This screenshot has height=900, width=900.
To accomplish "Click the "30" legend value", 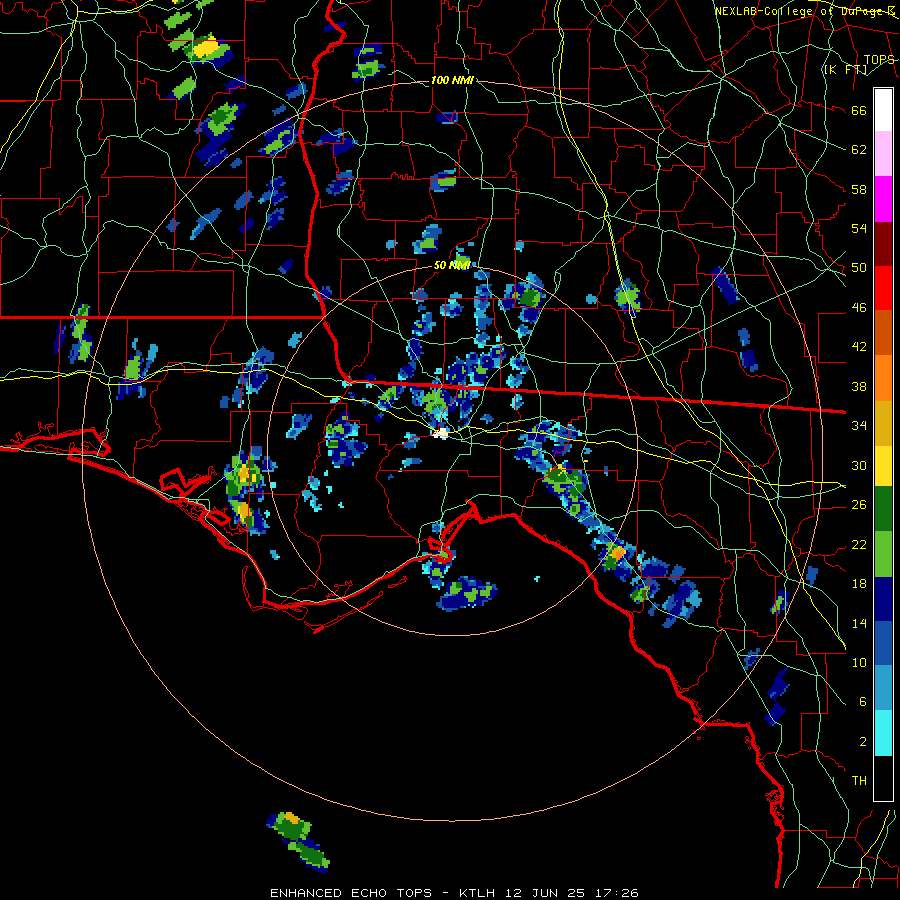I will [859, 465].
